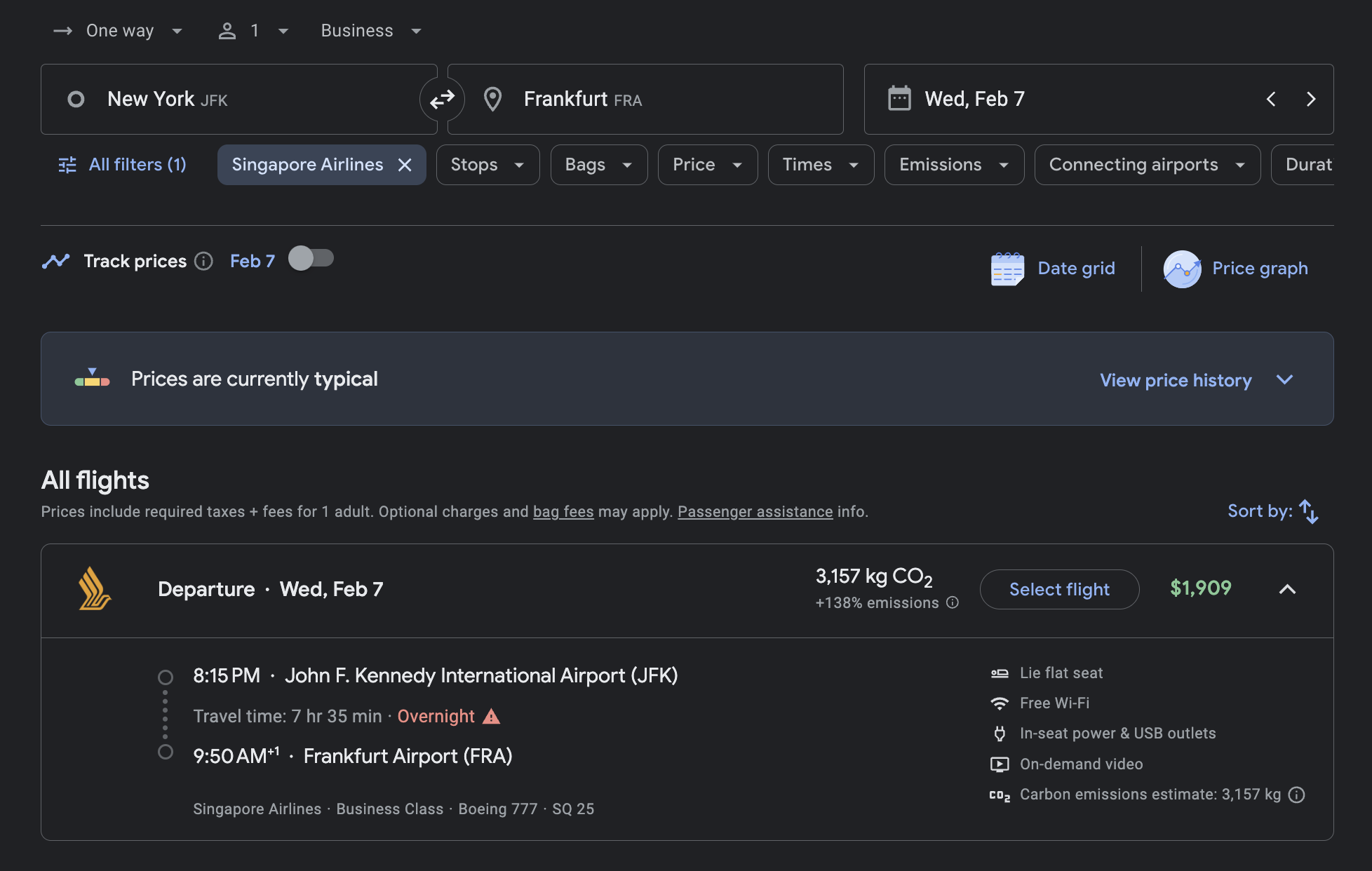Open passenger count dropdown
The height and width of the screenshot is (871, 1372).
[x=253, y=31]
